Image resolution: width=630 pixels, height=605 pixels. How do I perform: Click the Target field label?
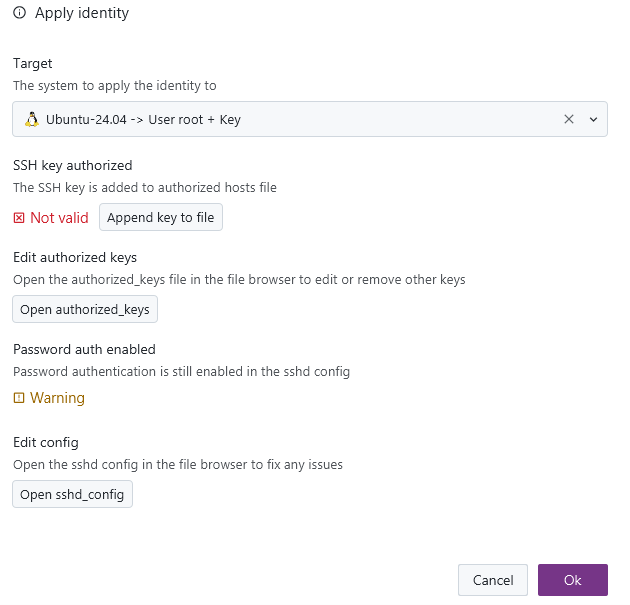tap(33, 63)
